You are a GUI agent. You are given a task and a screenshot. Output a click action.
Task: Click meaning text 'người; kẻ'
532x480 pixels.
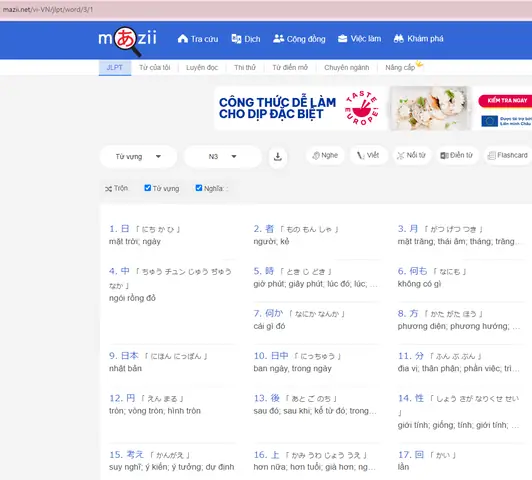(x=271, y=242)
